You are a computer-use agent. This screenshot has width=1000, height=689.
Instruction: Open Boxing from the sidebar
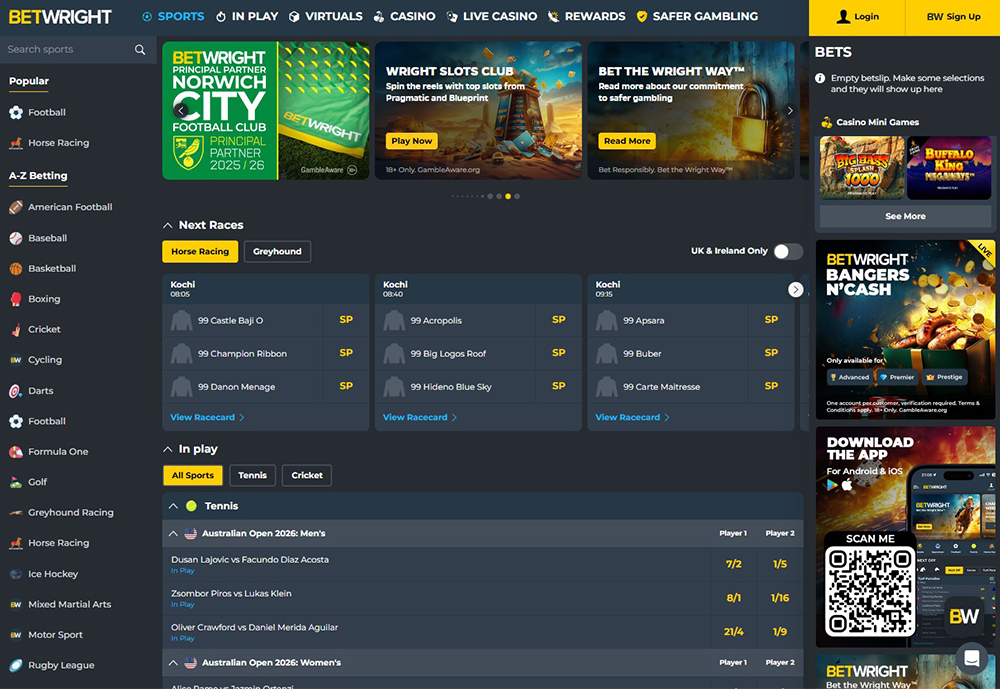pyautogui.click(x=44, y=299)
